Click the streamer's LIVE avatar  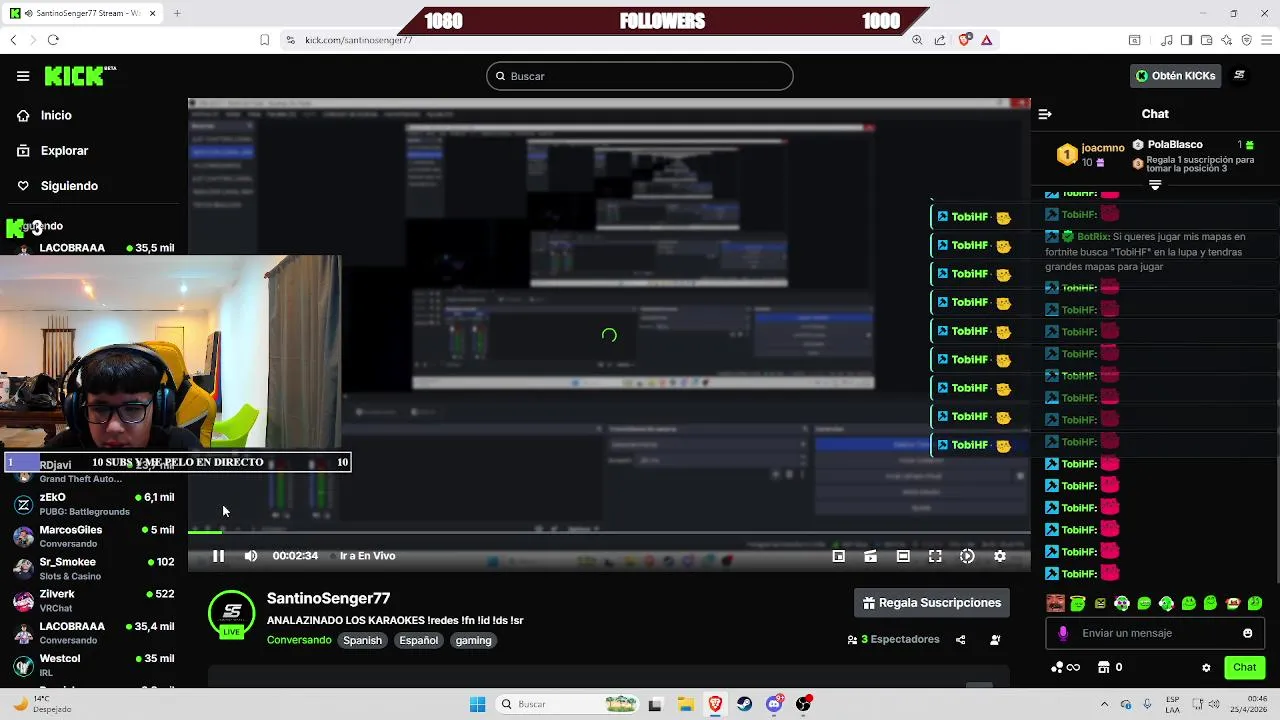[x=231, y=614]
